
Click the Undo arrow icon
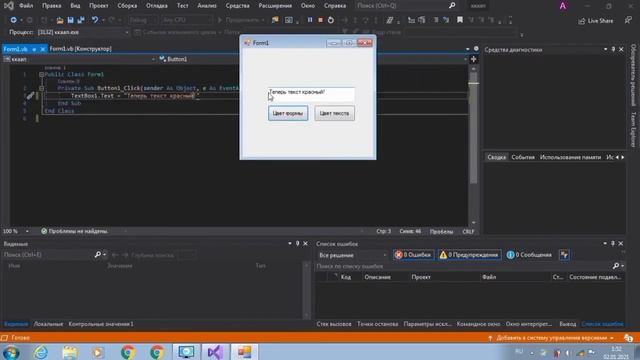(95, 20)
